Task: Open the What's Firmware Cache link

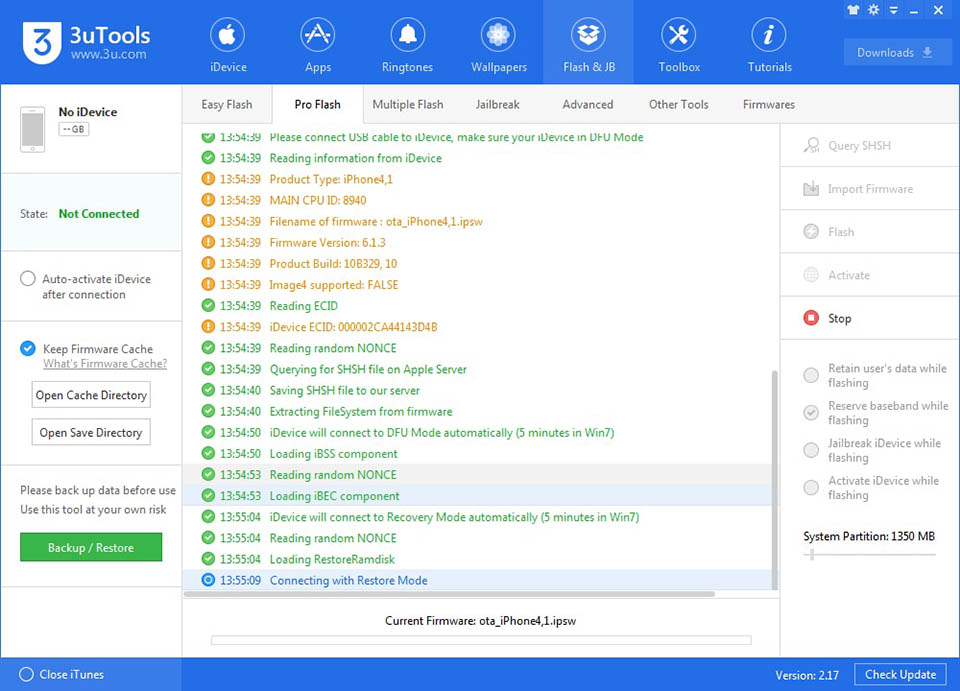Action: [x=104, y=364]
